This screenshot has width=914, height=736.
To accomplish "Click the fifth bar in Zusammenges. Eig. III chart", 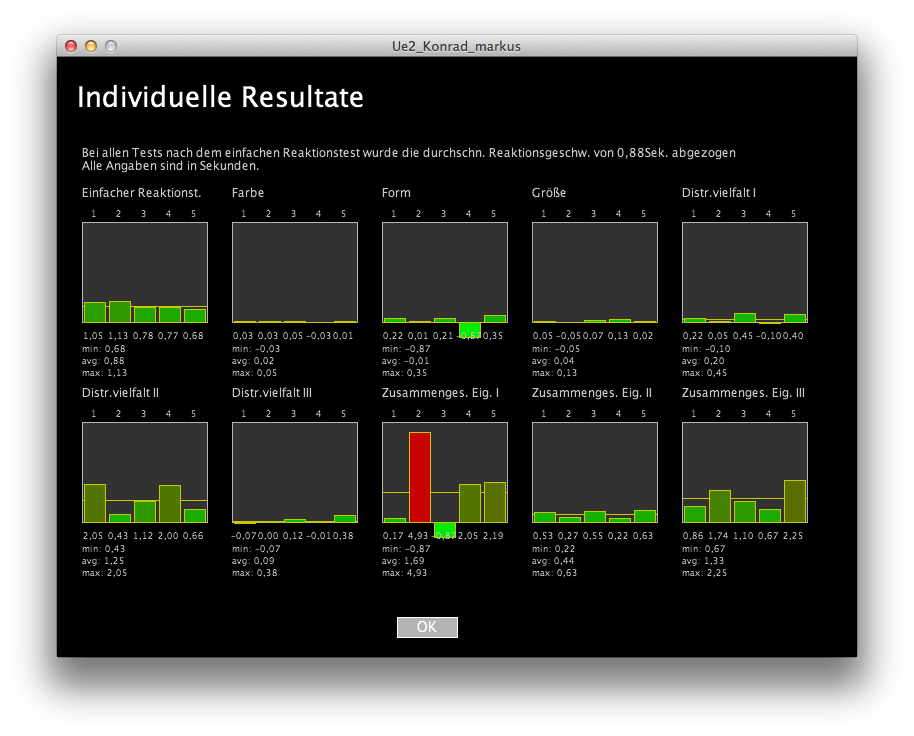I will (x=795, y=501).
